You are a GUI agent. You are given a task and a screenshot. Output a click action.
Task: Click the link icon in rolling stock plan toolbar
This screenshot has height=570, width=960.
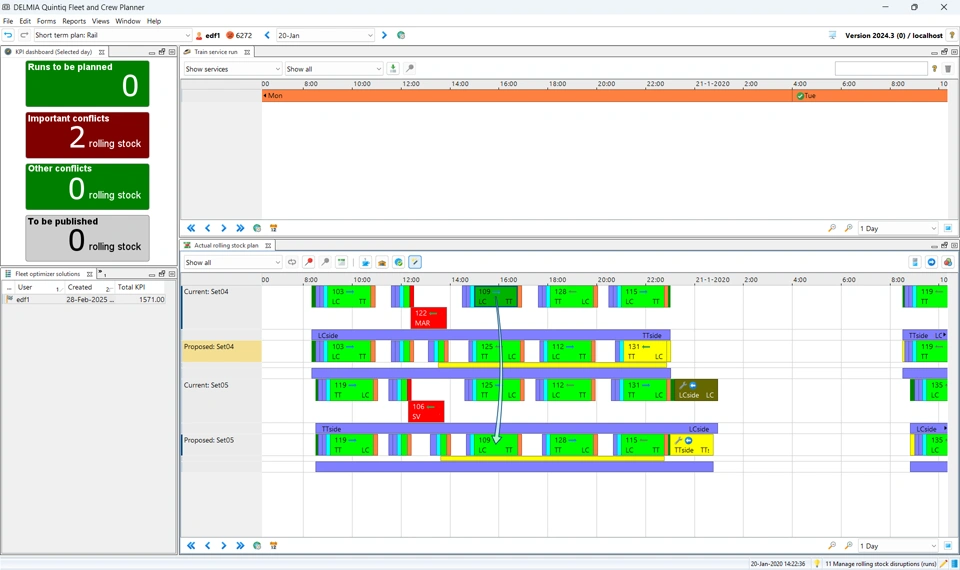[x=292, y=262]
